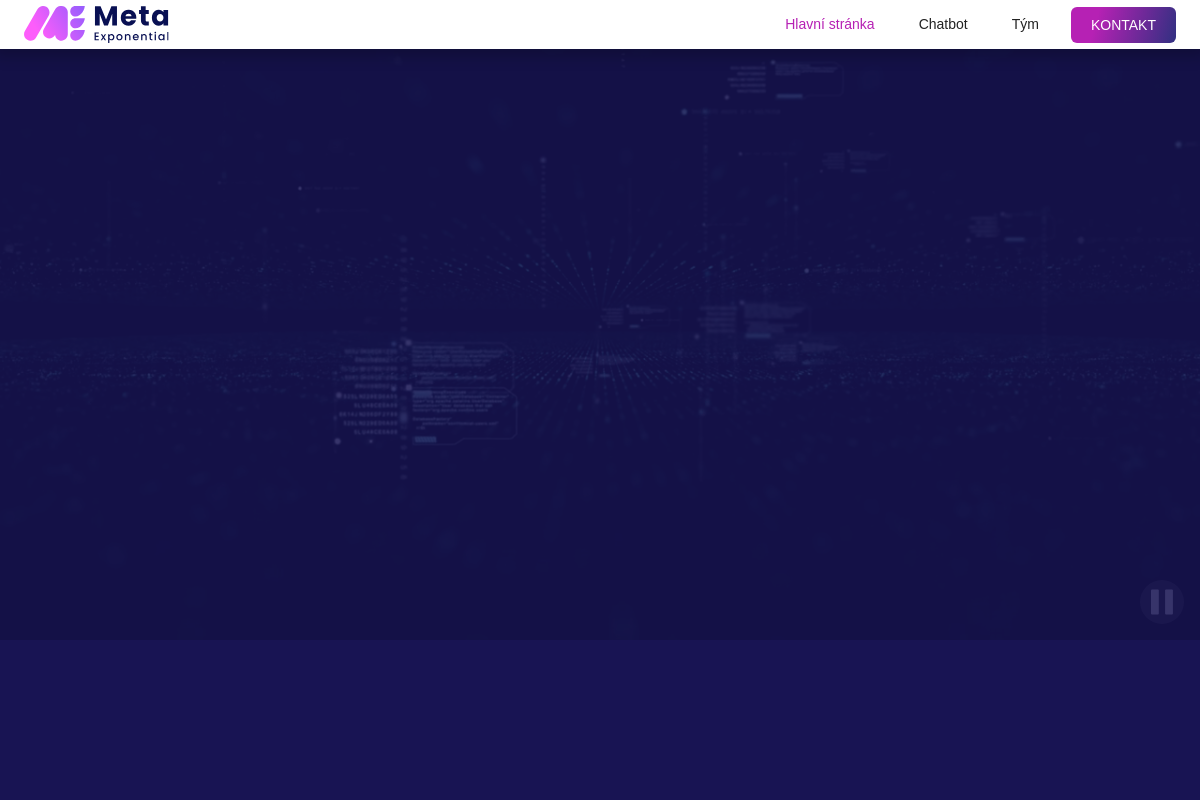Click the Exponential text under the logo

[131, 37]
